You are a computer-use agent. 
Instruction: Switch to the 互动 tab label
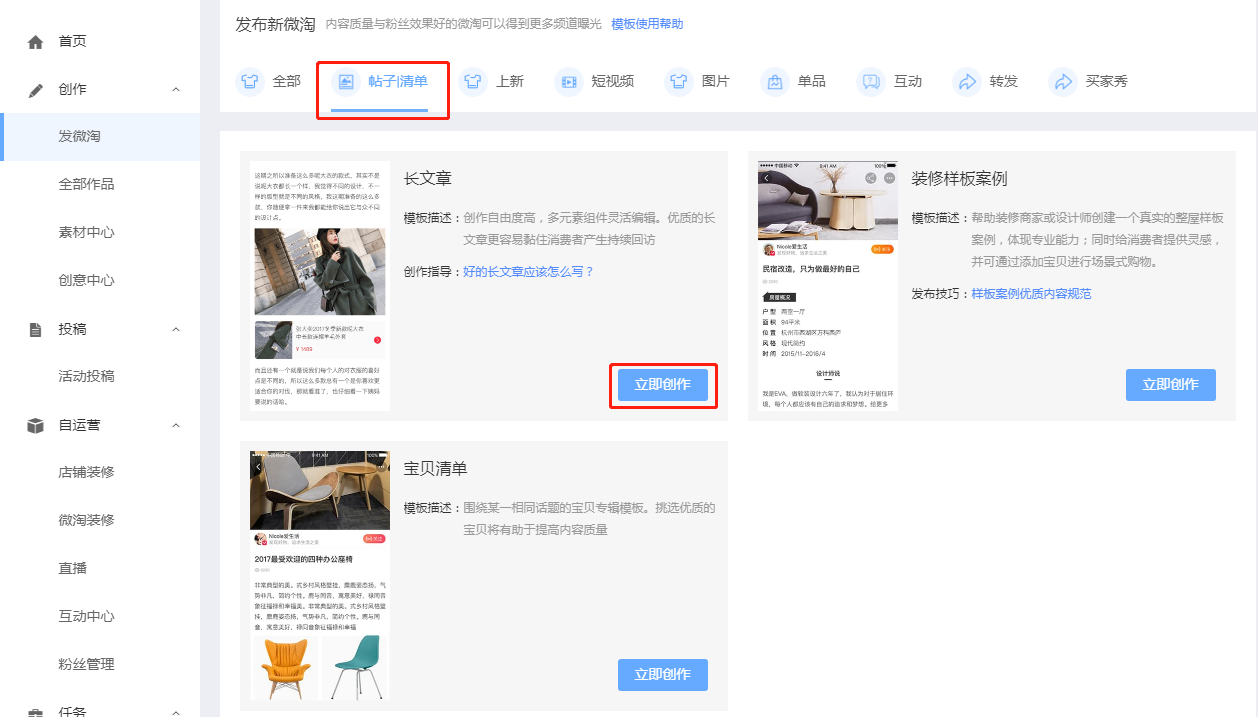tap(908, 82)
